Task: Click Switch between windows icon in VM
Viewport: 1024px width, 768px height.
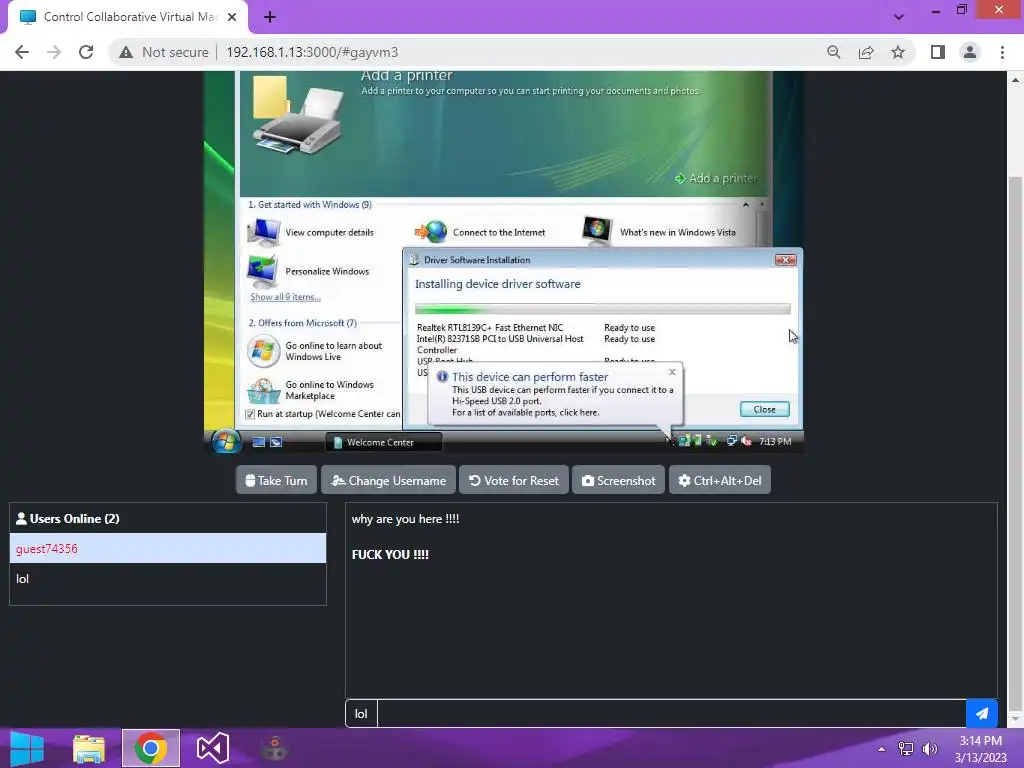Action: click(276, 442)
